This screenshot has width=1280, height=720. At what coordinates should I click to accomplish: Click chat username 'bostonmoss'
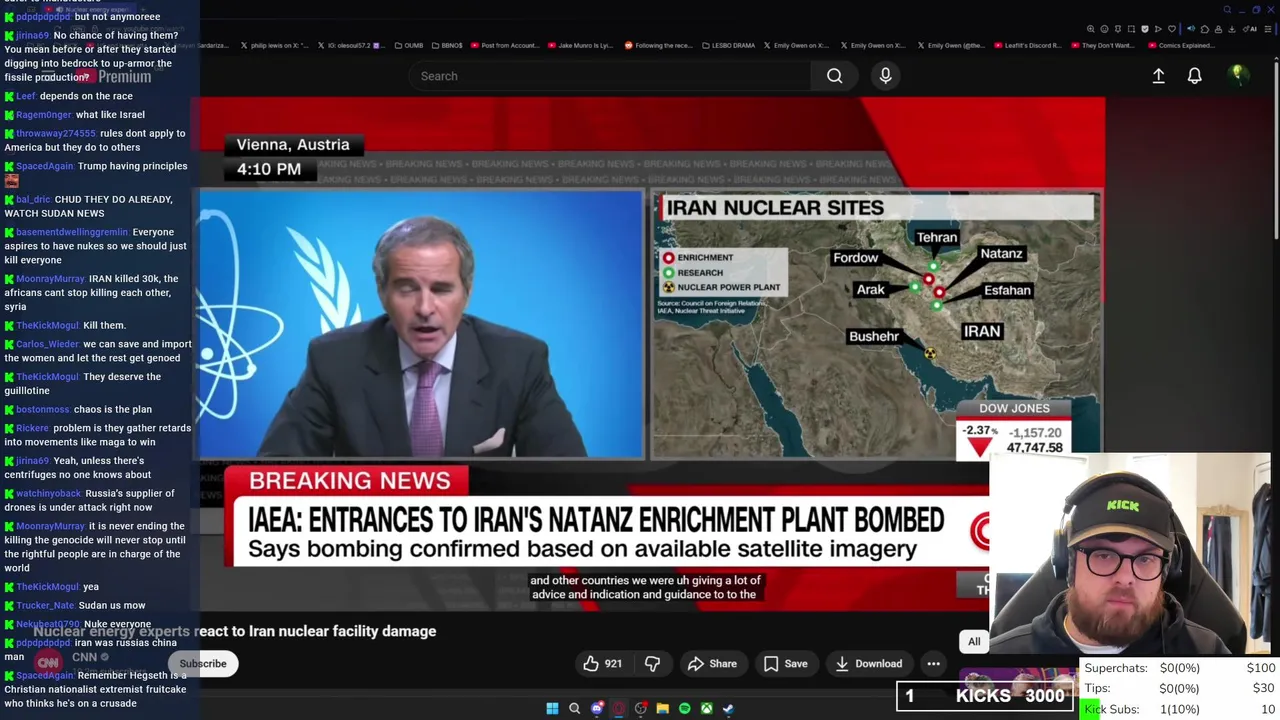(43, 409)
